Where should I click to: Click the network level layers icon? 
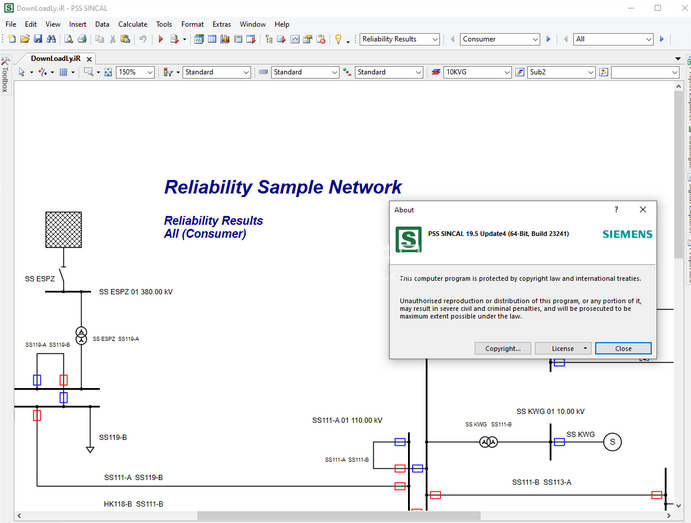coord(436,72)
